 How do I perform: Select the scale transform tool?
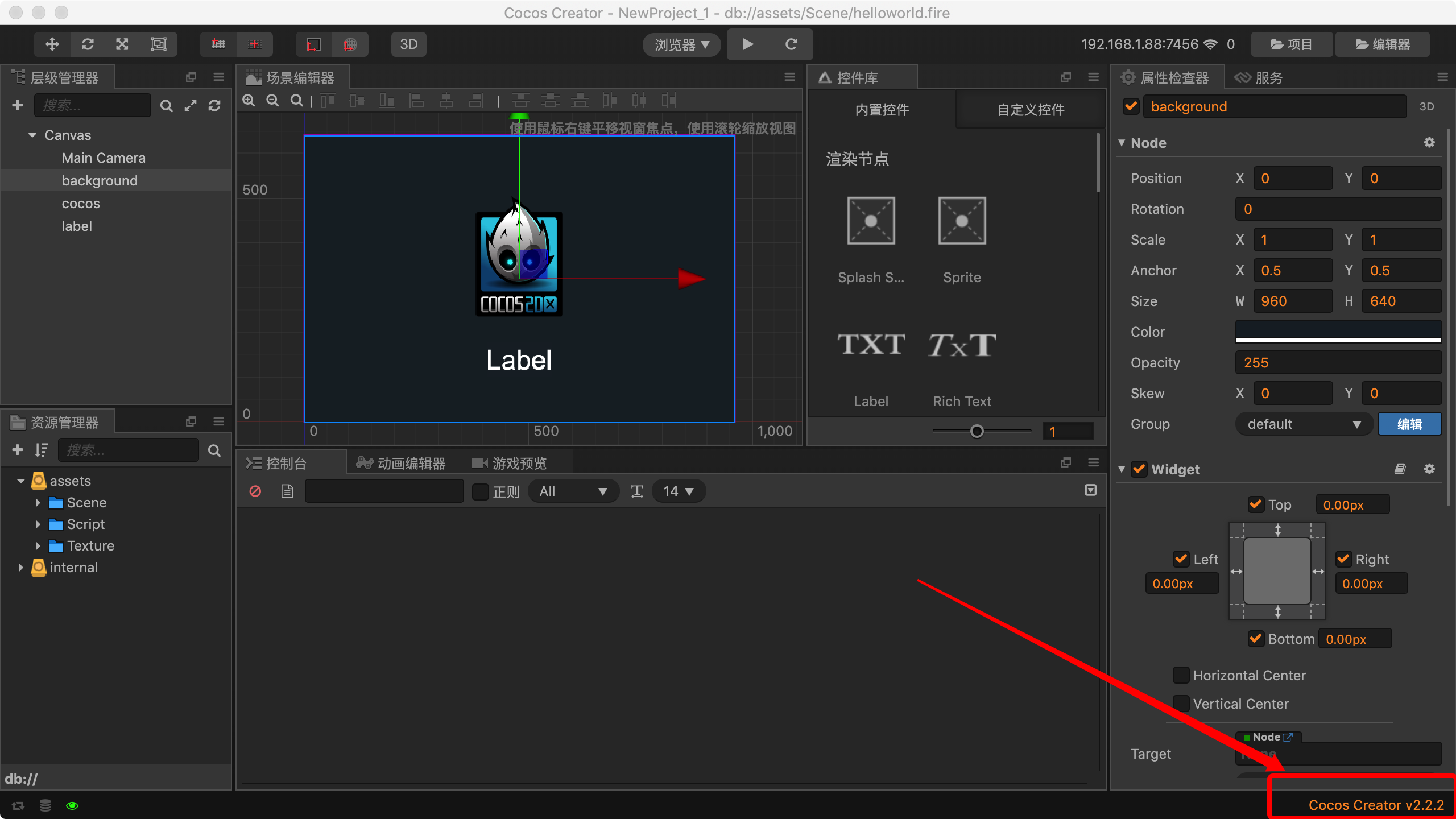(x=122, y=44)
